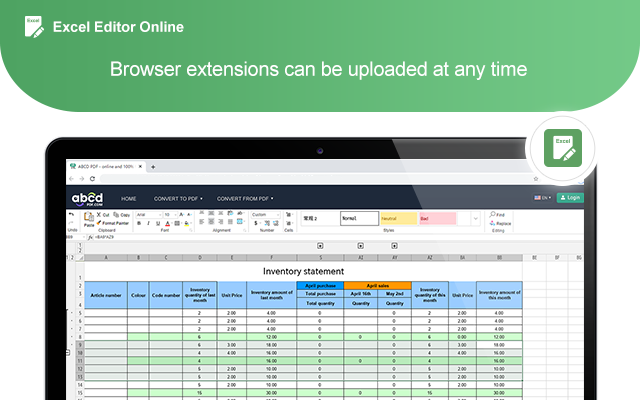This screenshot has width=640, height=400.
Task: Apply currency dollar format
Action: (x=256, y=223)
